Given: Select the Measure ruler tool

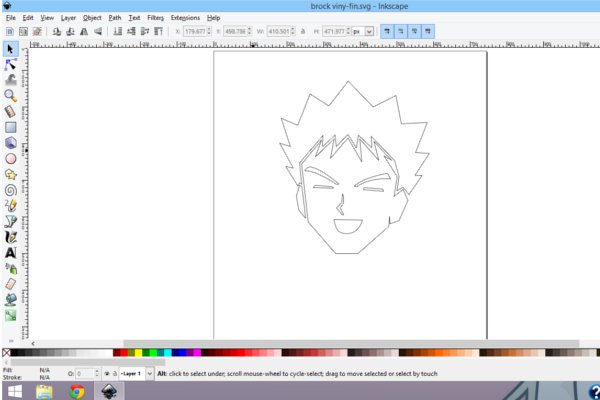Looking at the screenshot, I should [x=10, y=111].
